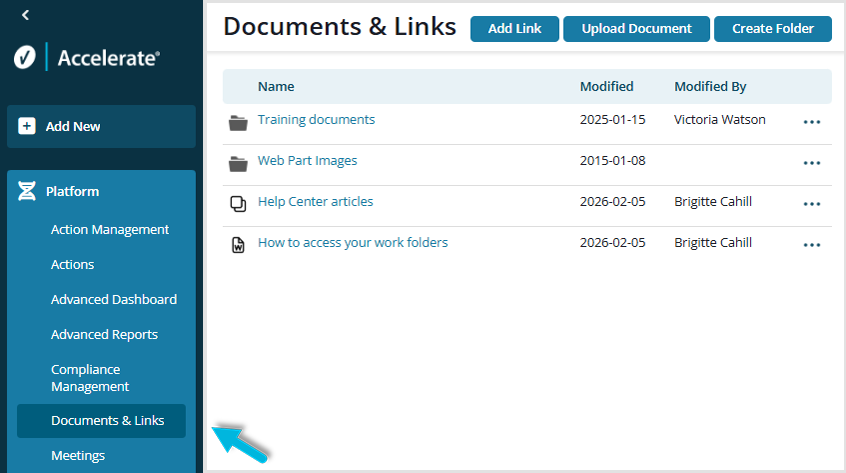Viewport: 846px width, 473px height.
Task: Click the Training documents folder icon
Action: 238,122
